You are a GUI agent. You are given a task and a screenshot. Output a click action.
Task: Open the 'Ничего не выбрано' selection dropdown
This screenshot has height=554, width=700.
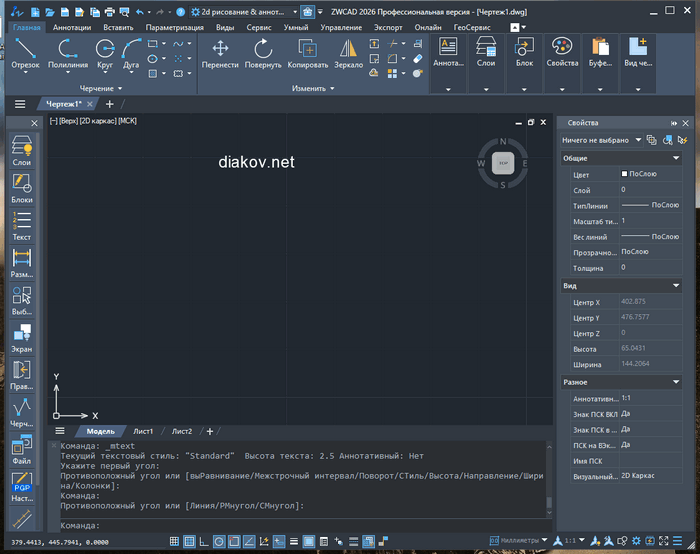pos(600,140)
